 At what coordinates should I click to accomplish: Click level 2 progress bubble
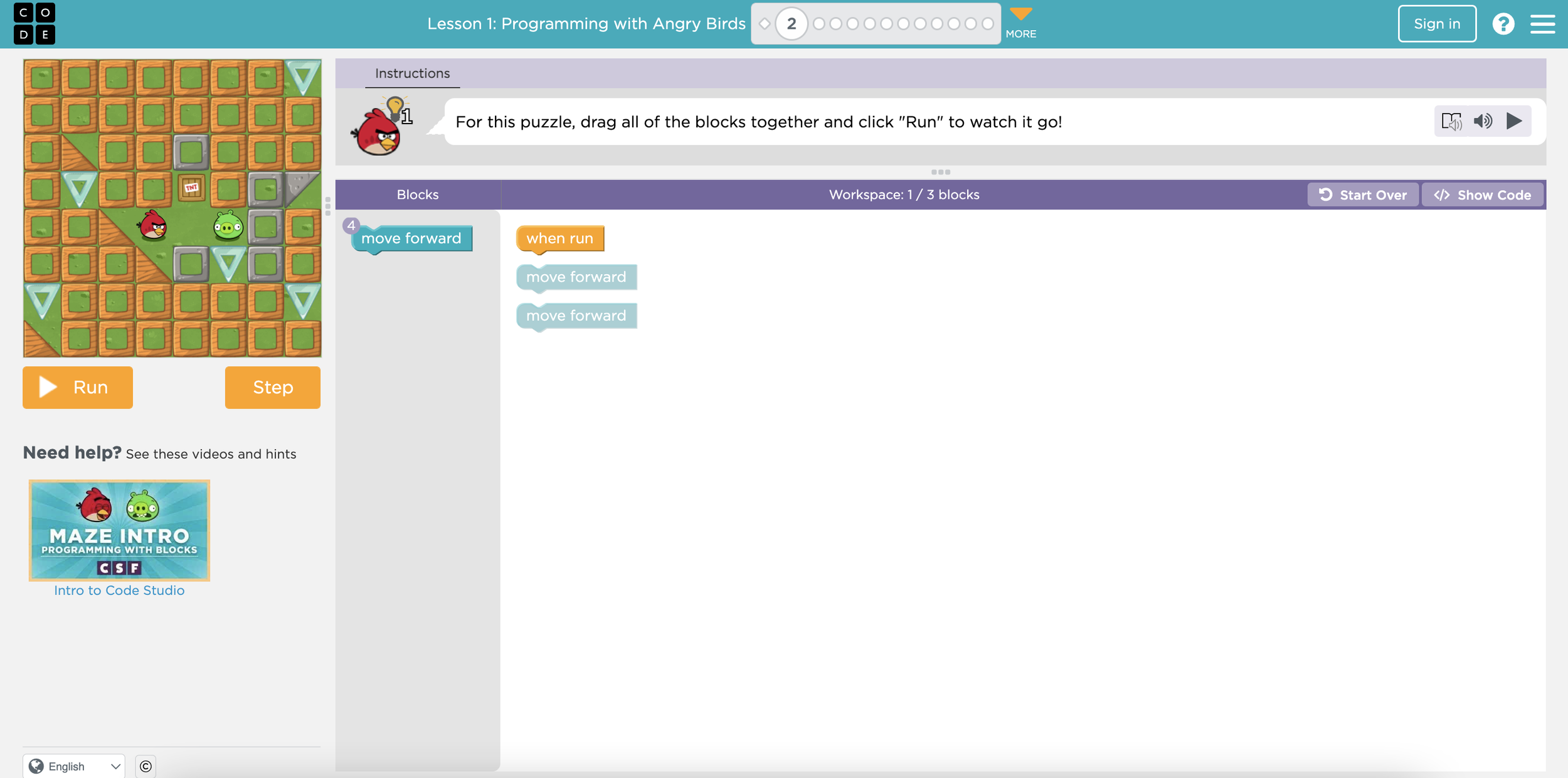[x=791, y=24]
